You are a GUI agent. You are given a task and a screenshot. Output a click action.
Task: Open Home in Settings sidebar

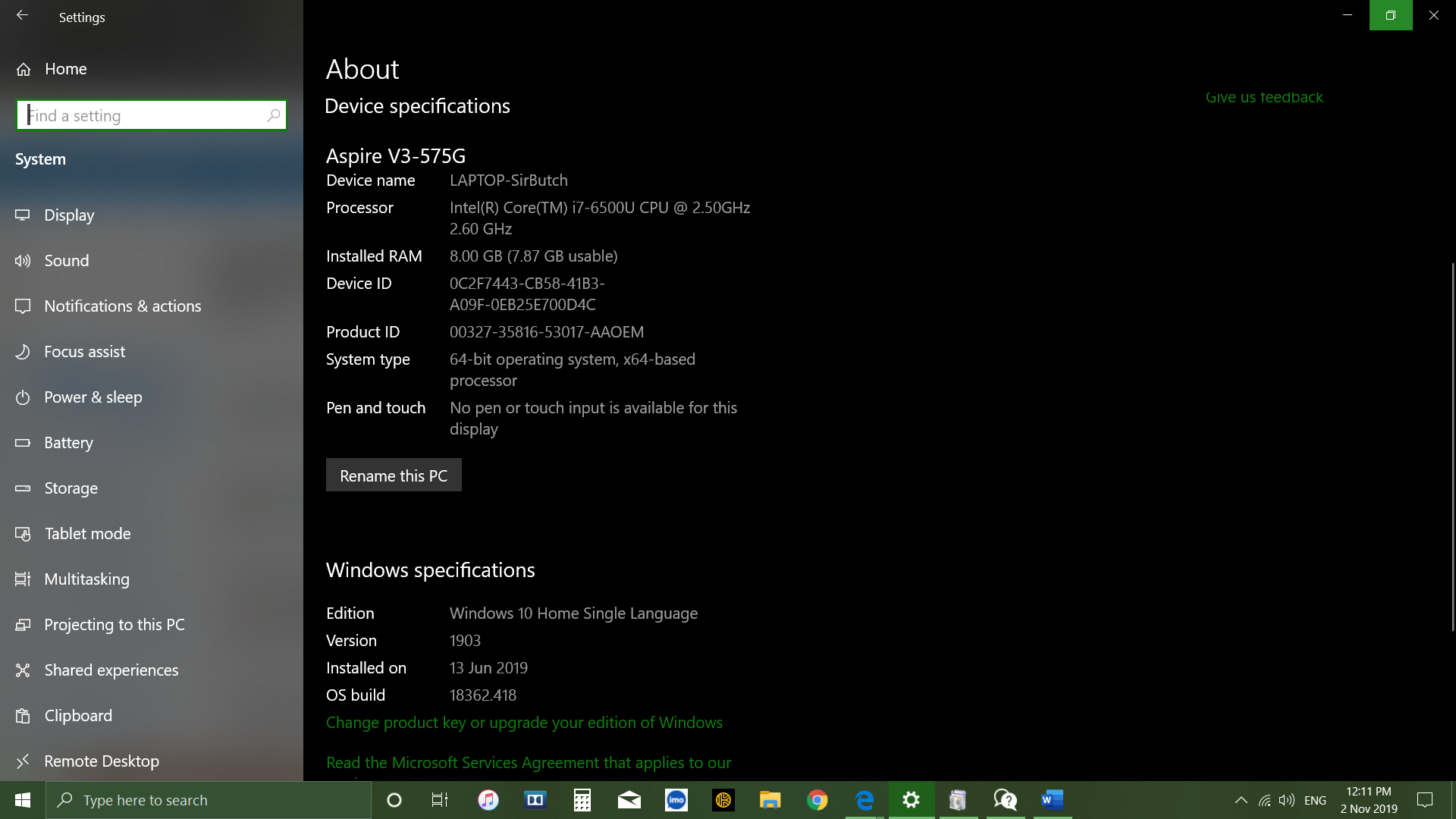[x=51, y=69]
